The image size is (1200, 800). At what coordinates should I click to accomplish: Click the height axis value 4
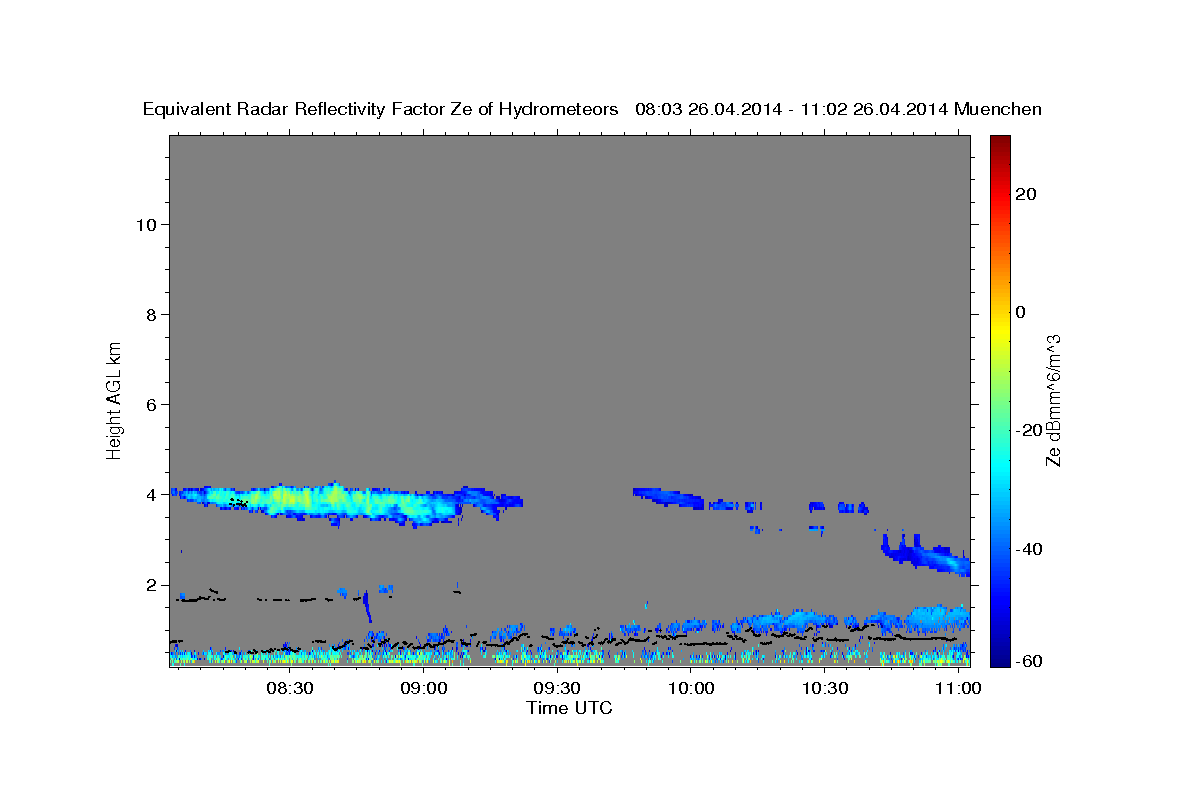pyautogui.click(x=151, y=494)
